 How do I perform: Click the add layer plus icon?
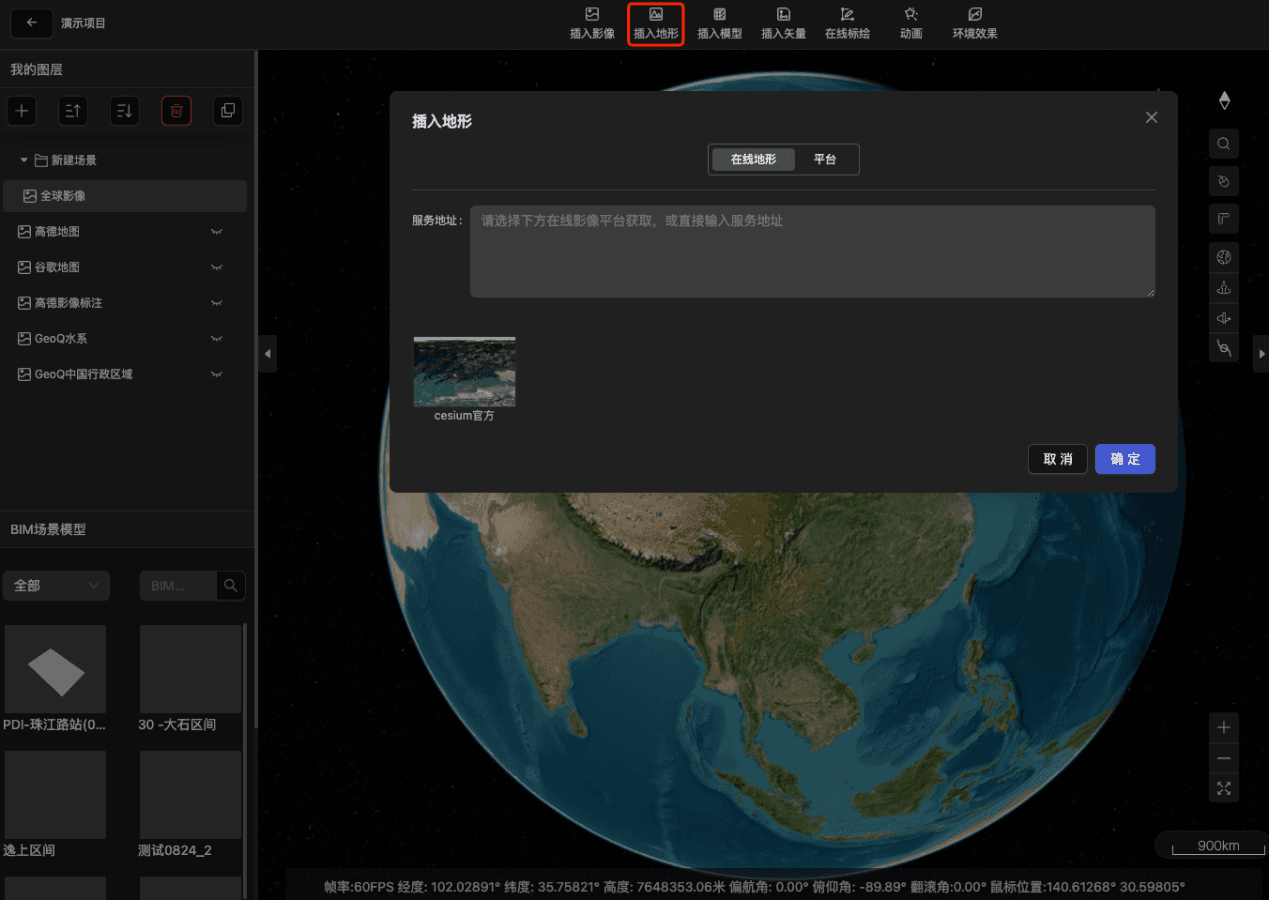click(22, 111)
